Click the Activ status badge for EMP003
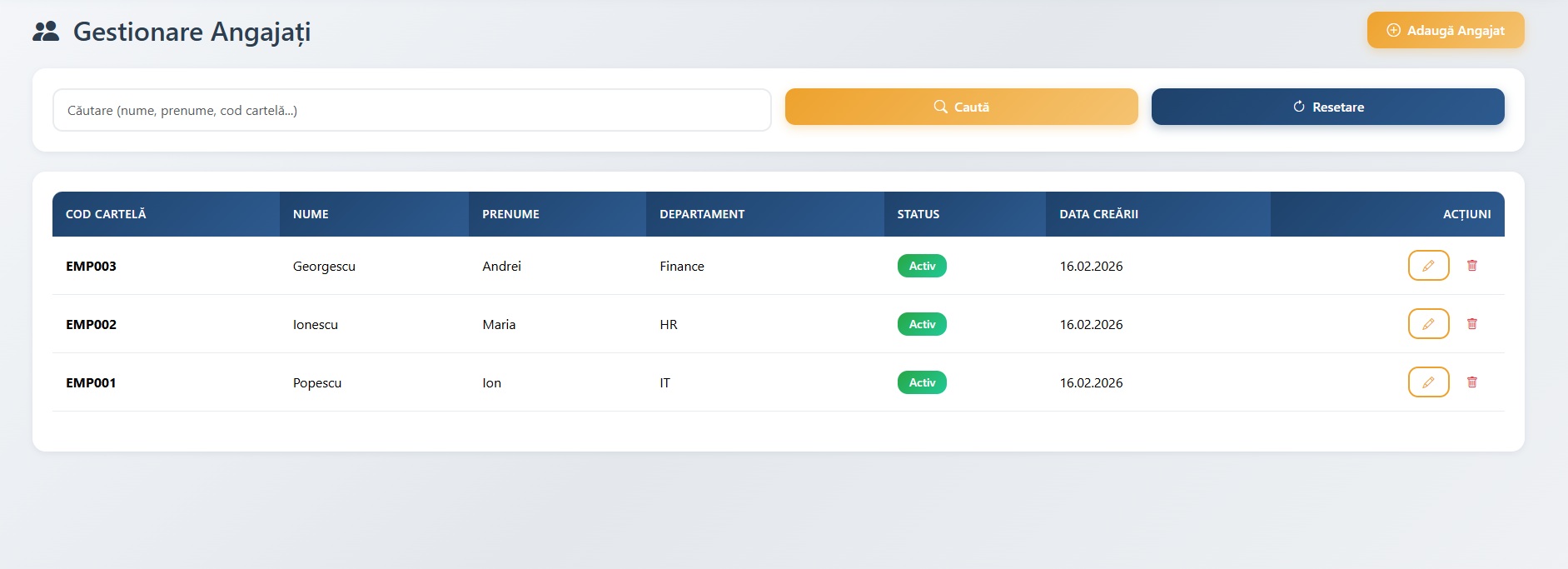The width and height of the screenshot is (1568, 569). 922,266
